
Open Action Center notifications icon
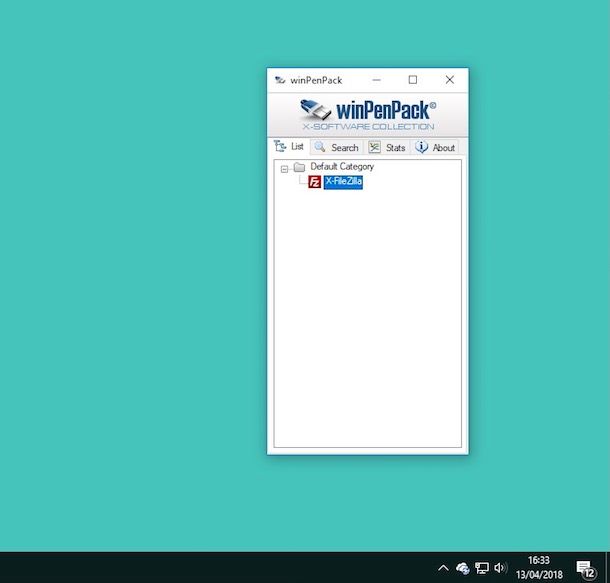[x=586, y=569]
